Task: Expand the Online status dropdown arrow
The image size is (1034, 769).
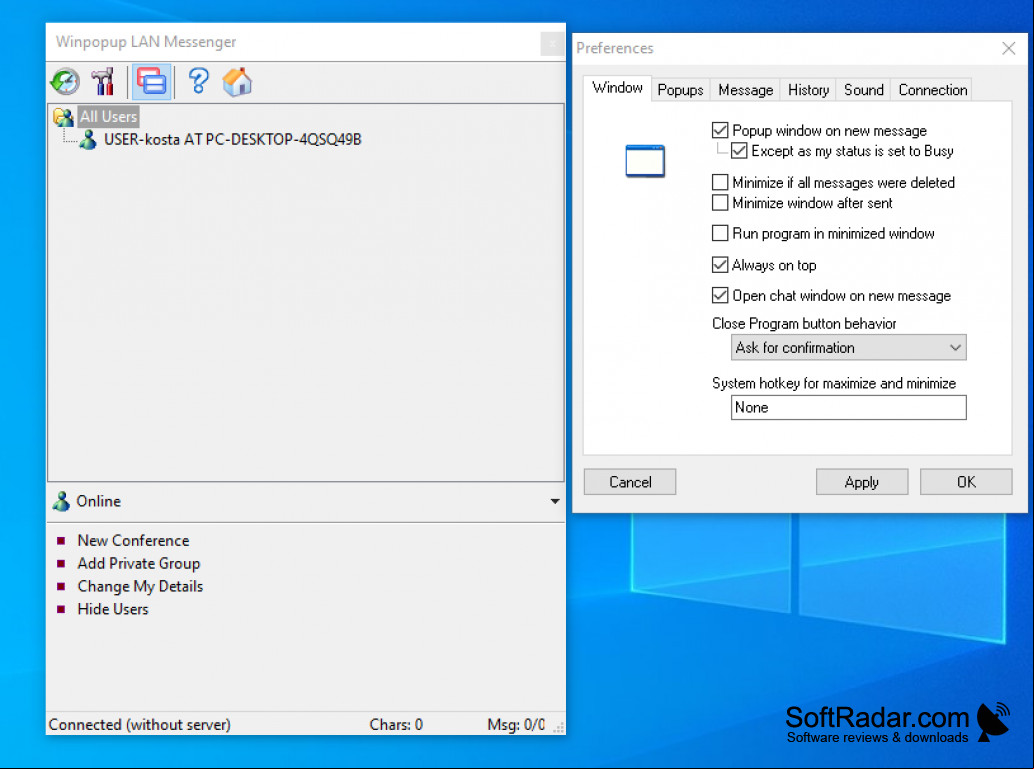Action: point(555,501)
